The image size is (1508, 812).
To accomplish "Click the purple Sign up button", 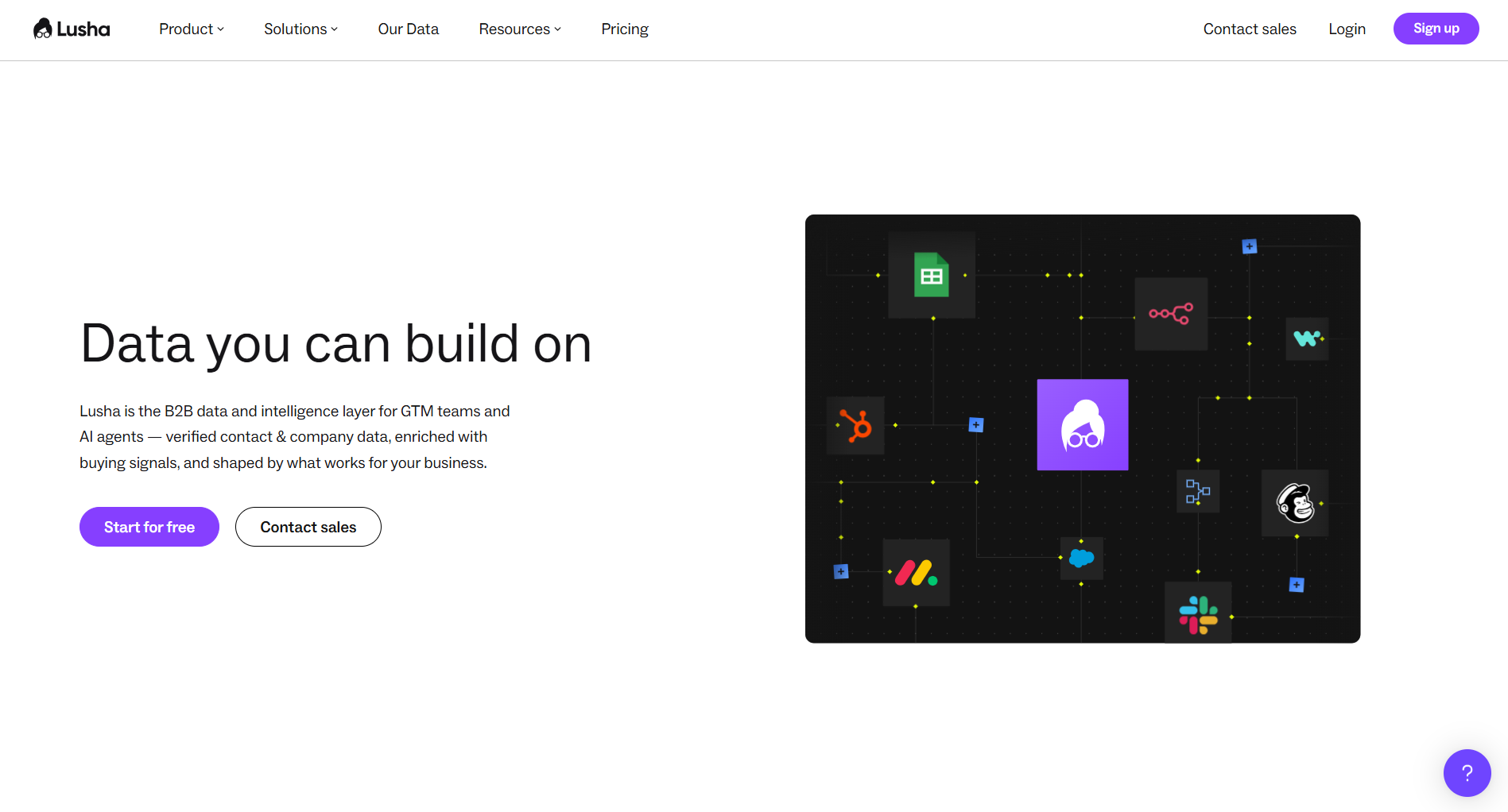I will (x=1436, y=29).
